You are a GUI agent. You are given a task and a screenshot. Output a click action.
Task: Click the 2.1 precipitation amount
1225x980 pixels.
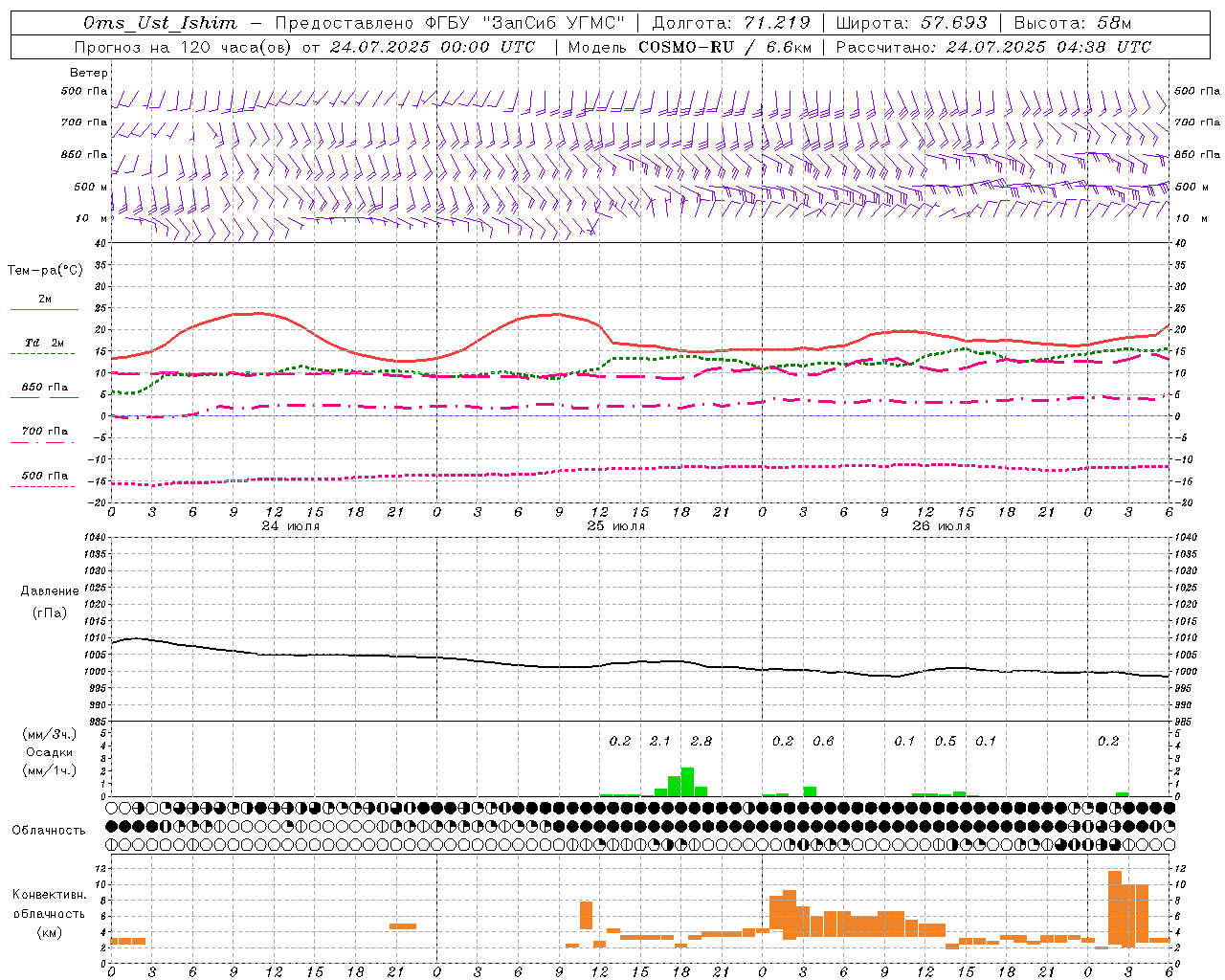(660, 742)
